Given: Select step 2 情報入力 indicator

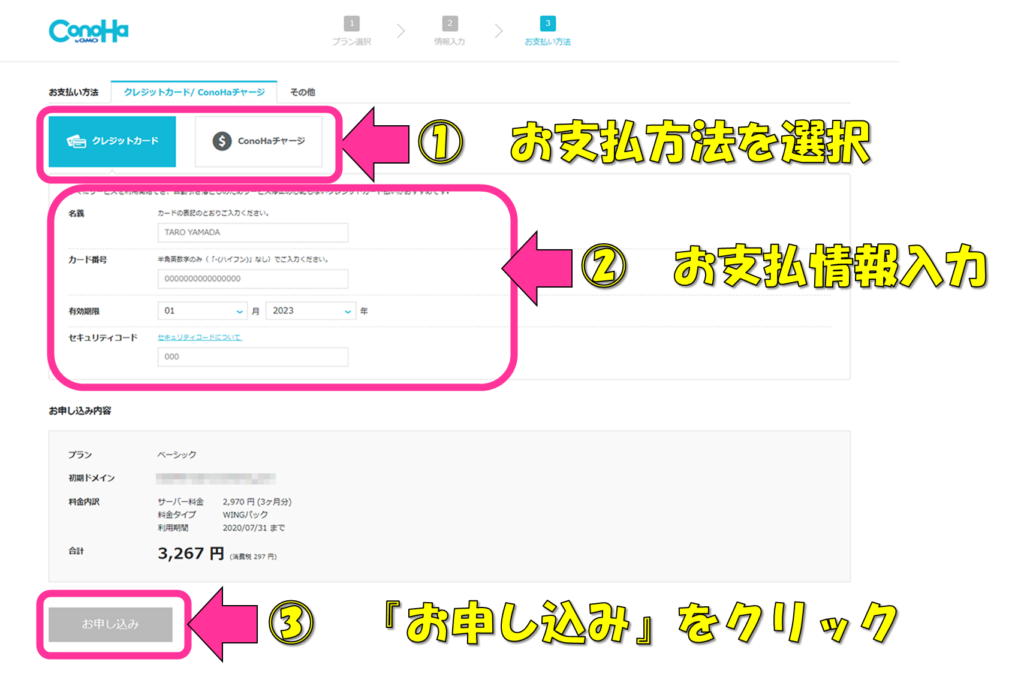Looking at the screenshot, I should (x=449, y=31).
